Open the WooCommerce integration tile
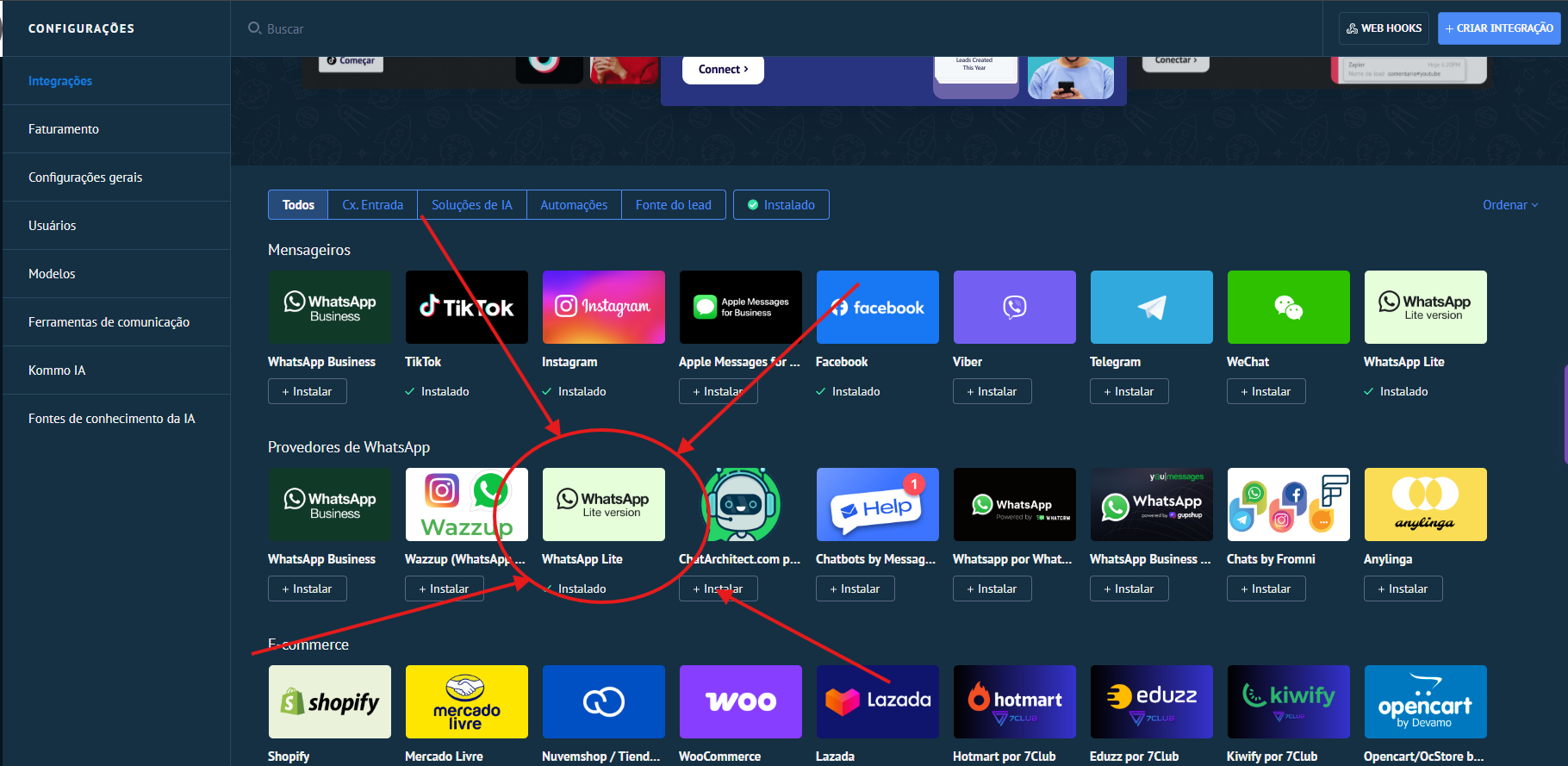Viewport: 1568px width, 766px height. click(740, 701)
